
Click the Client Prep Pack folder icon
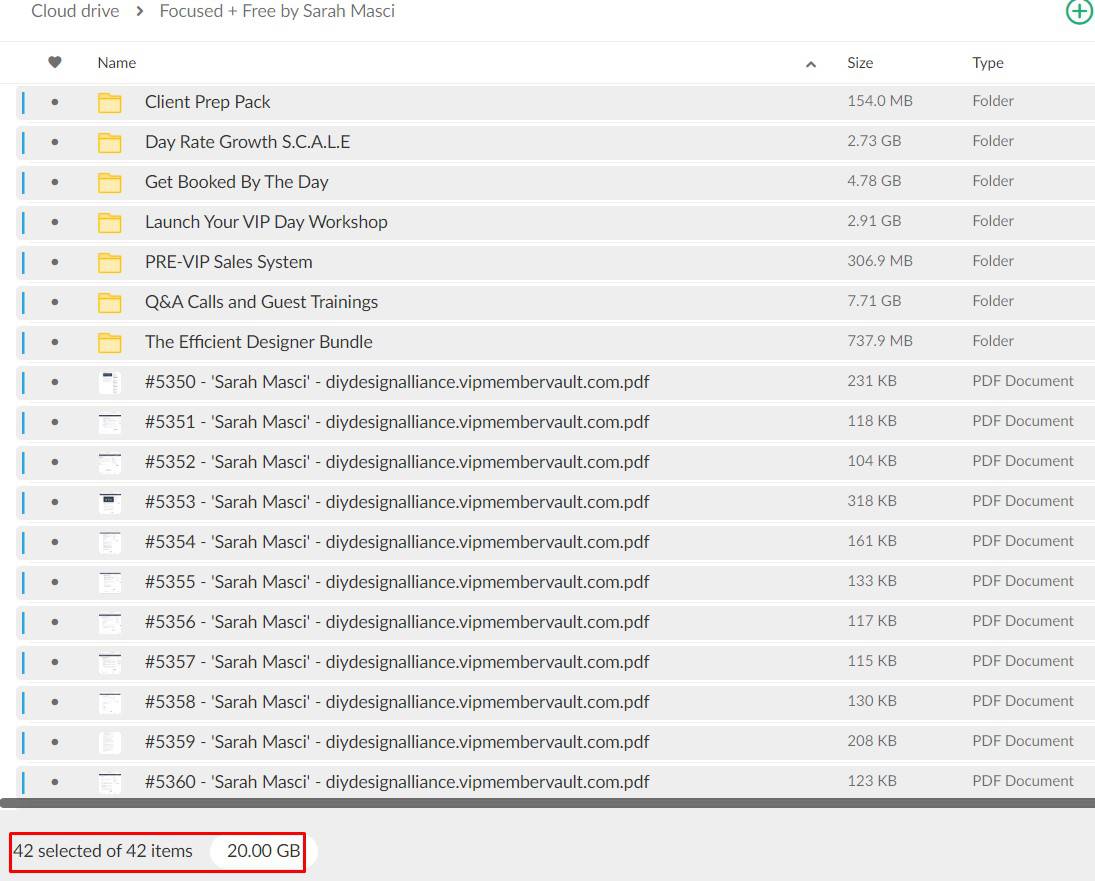(109, 102)
